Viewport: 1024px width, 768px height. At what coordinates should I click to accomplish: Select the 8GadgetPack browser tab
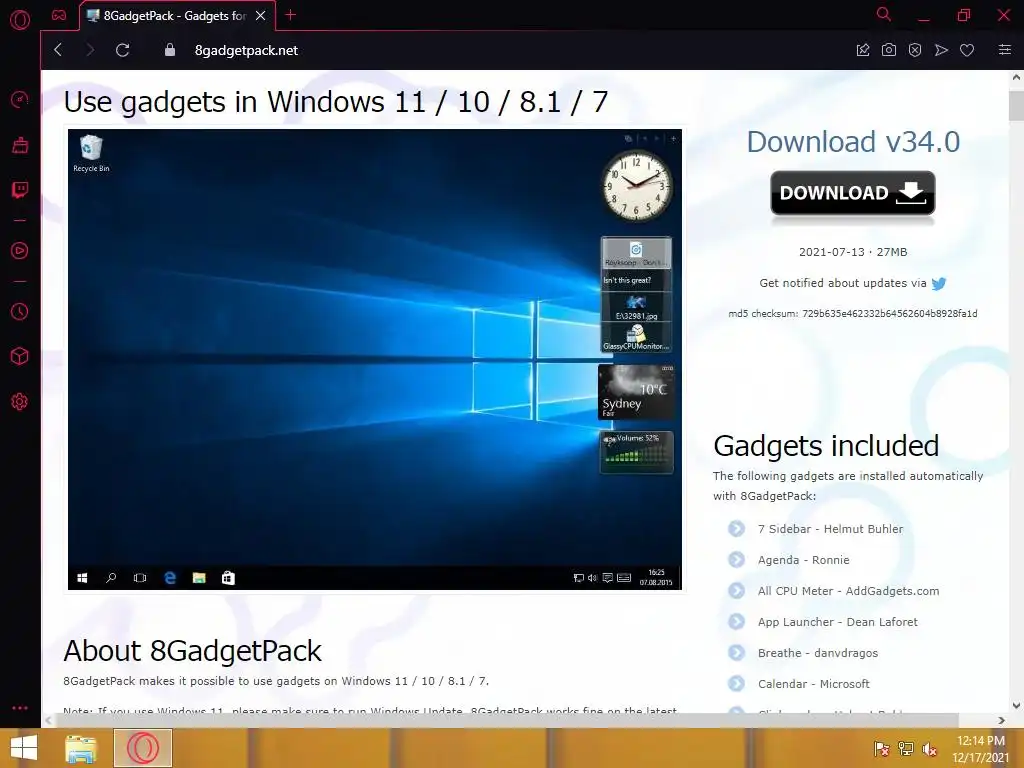click(178, 16)
